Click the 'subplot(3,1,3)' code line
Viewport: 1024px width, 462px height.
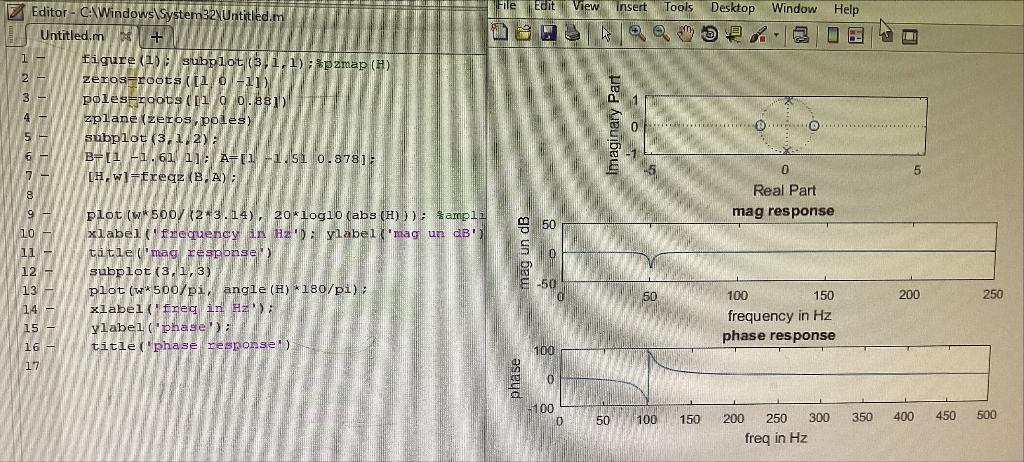point(151,271)
